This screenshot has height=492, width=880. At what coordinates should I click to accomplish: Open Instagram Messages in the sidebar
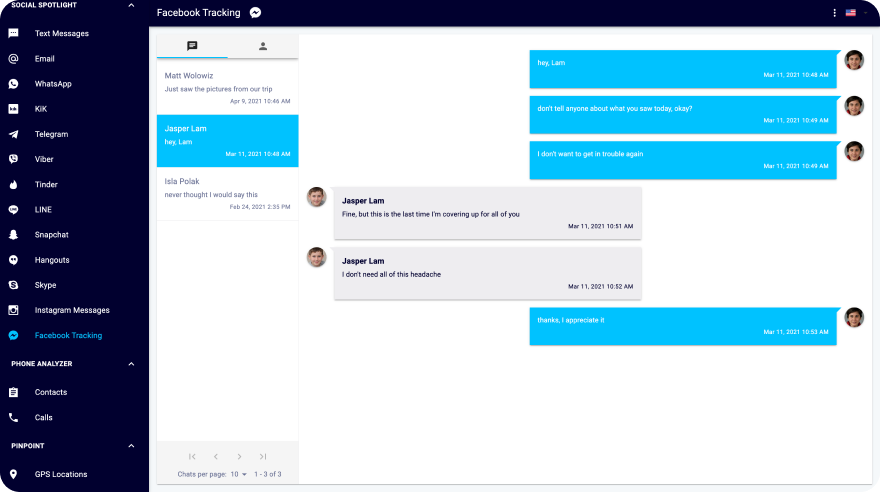[x=72, y=310]
